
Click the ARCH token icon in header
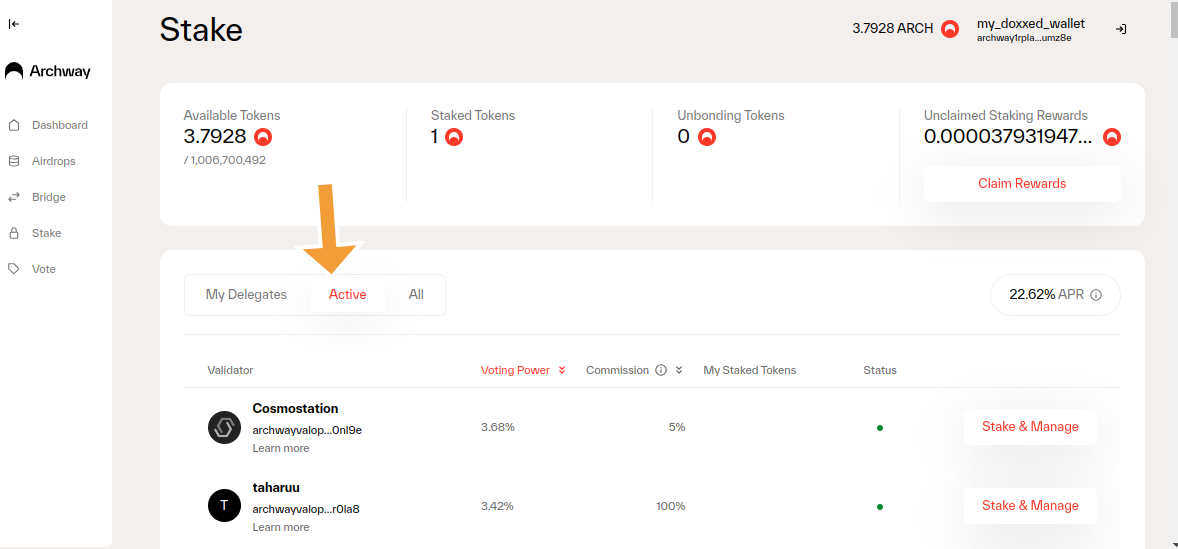tap(950, 29)
